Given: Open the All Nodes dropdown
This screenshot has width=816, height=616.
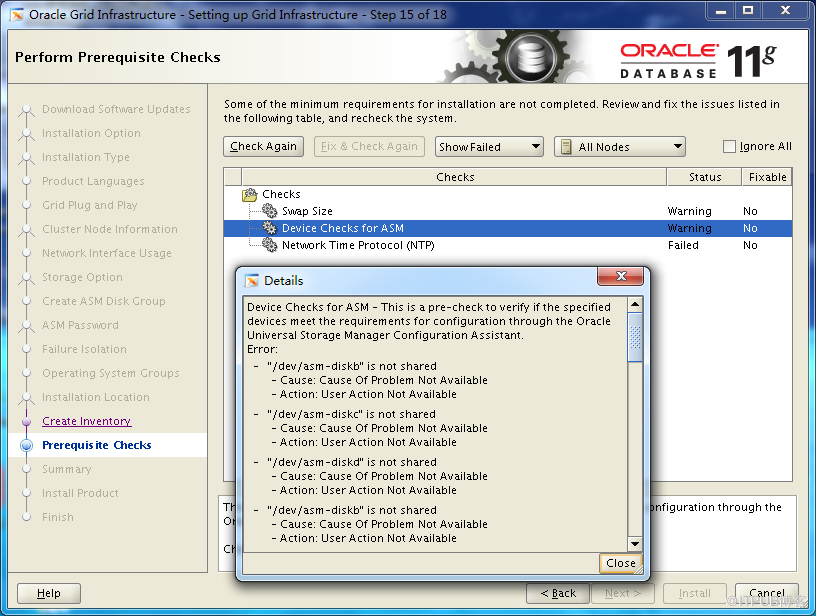Looking at the screenshot, I should 620,147.
